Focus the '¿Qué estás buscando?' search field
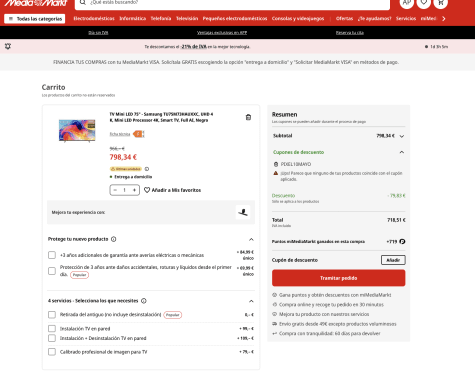 [x=232, y=3]
